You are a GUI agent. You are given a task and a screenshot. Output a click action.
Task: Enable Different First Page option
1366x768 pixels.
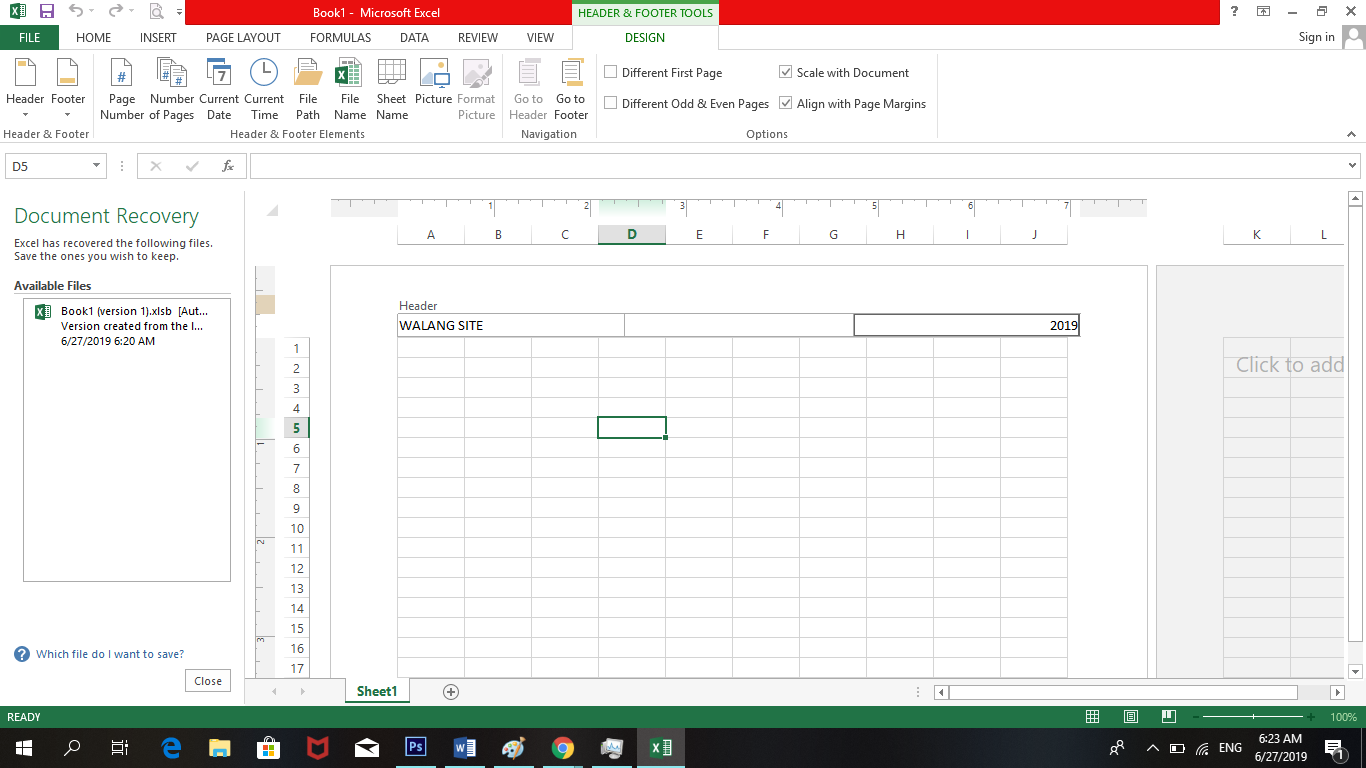tap(610, 72)
